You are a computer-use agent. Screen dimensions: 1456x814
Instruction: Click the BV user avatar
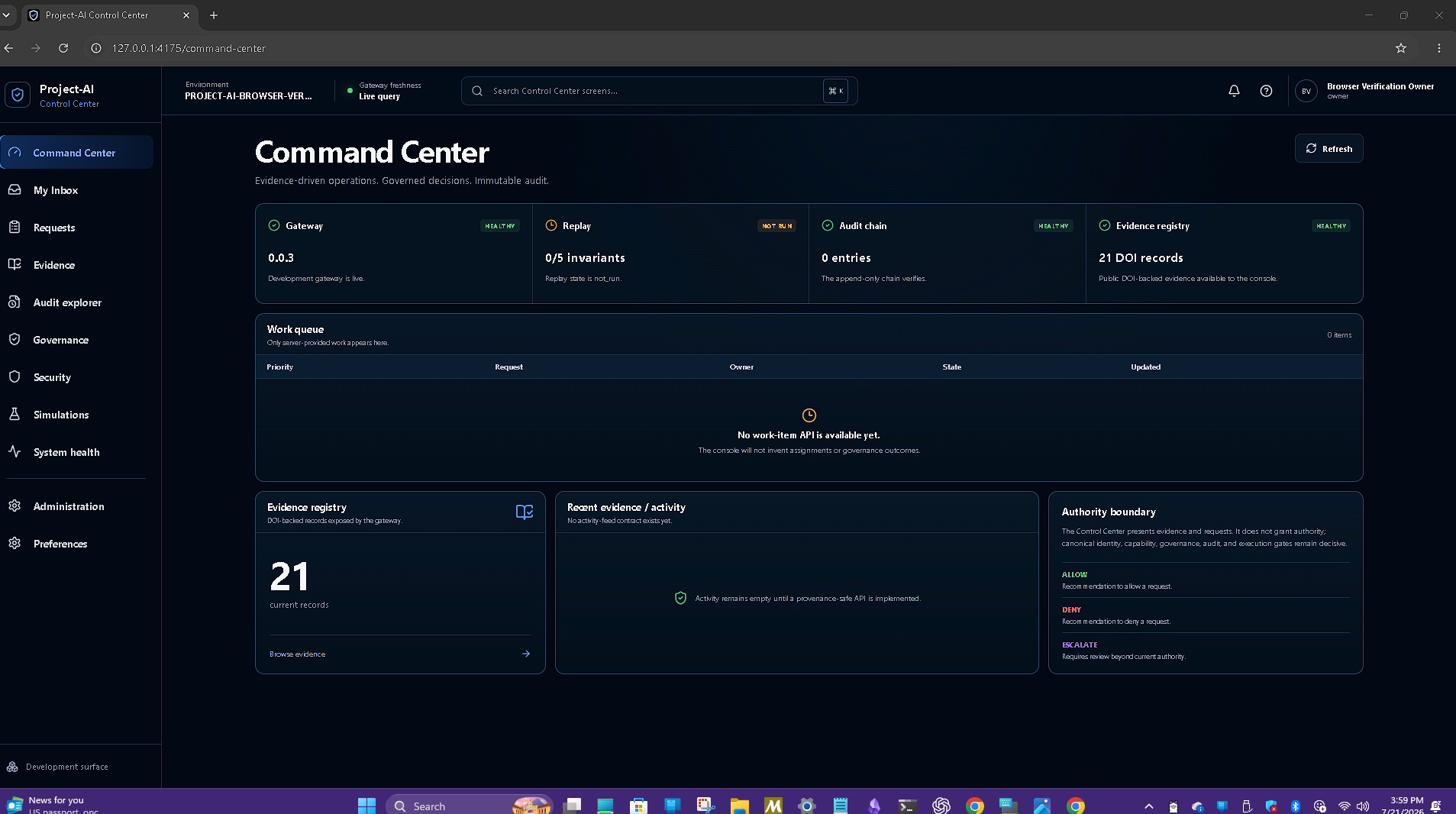[x=1306, y=91]
